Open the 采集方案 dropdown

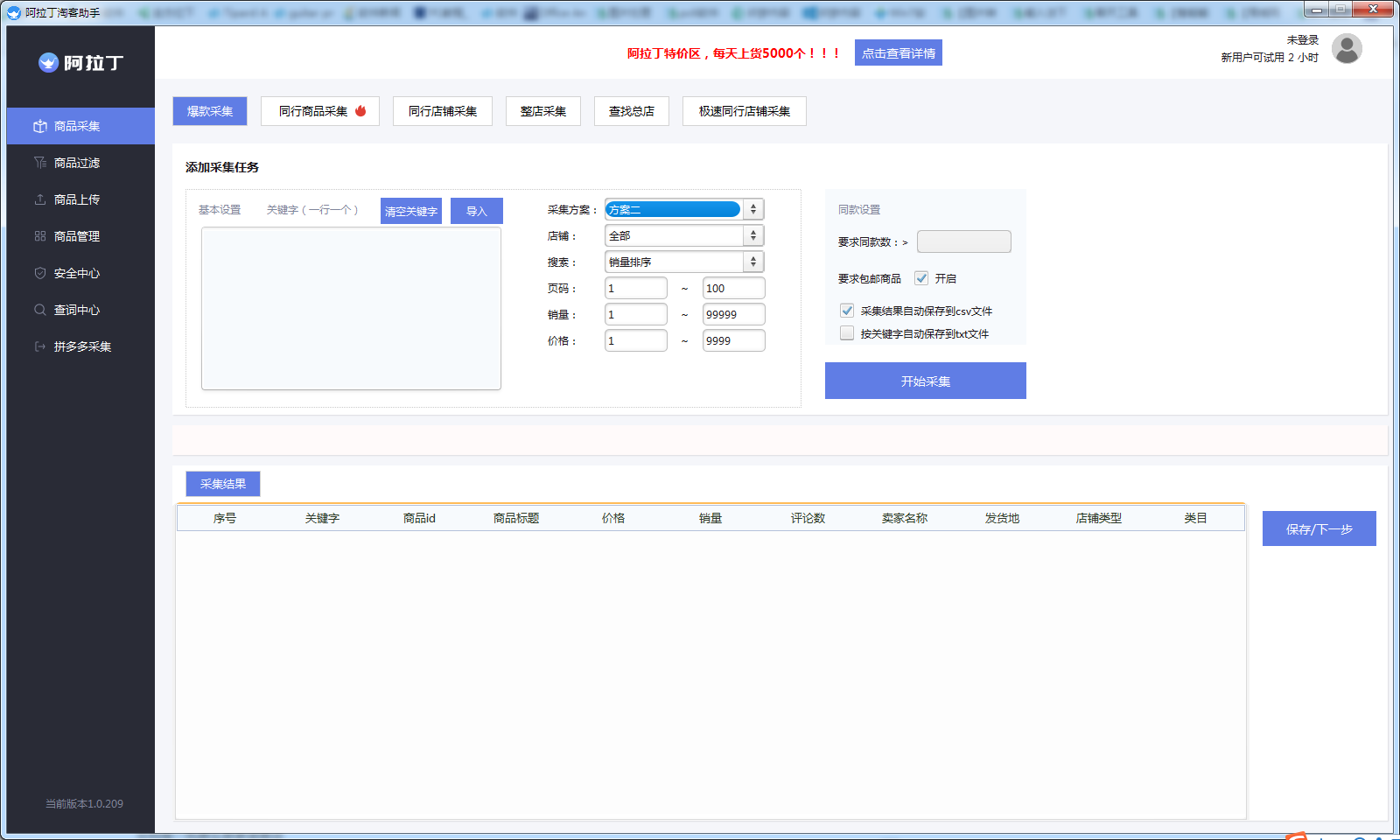pyautogui.click(x=684, y=209)
